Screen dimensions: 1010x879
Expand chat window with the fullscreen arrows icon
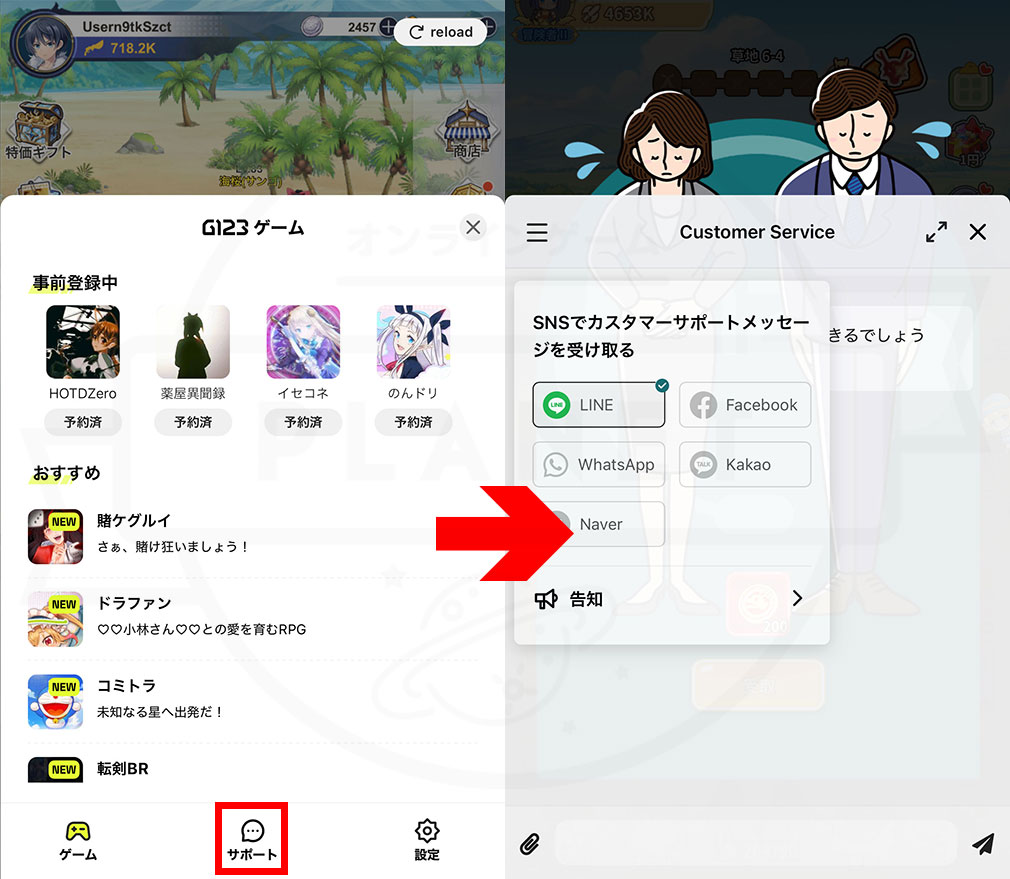coord(936,232)
